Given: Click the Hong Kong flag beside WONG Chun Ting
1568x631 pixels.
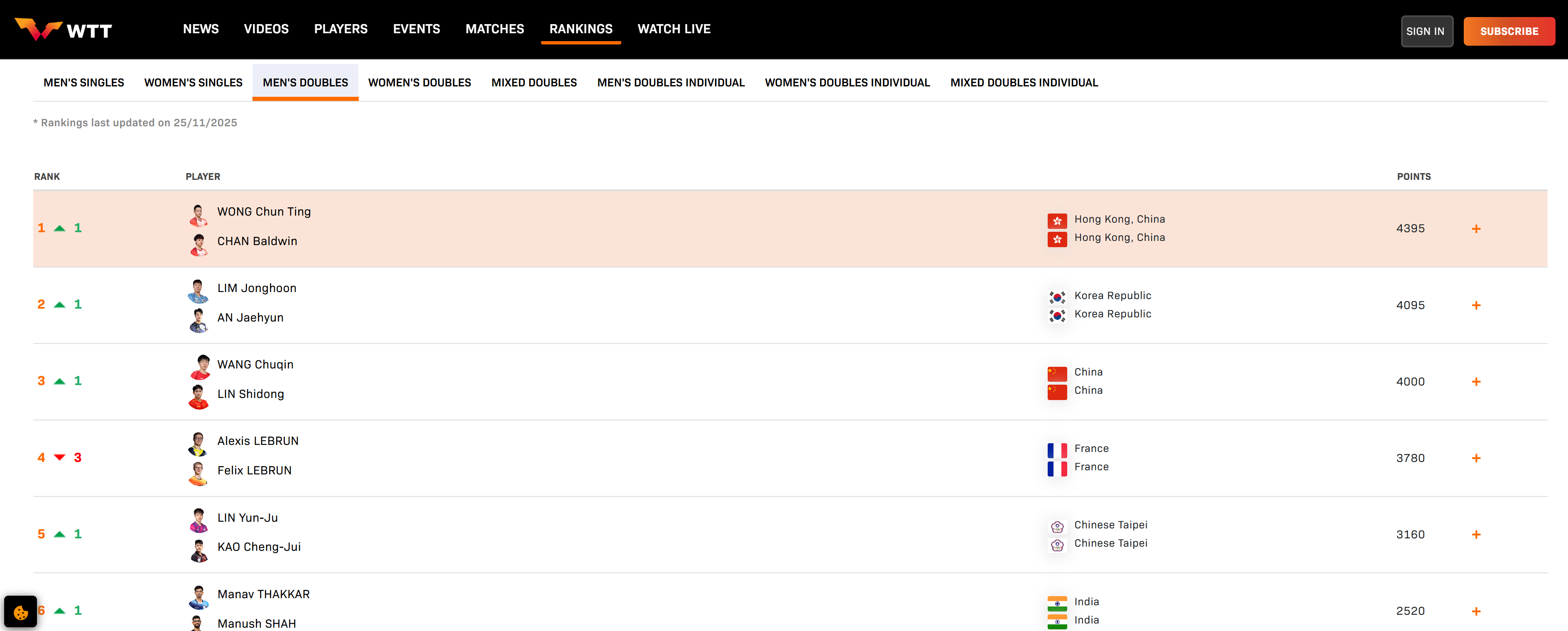Looking at the screenshot, I should point(1057,221).
